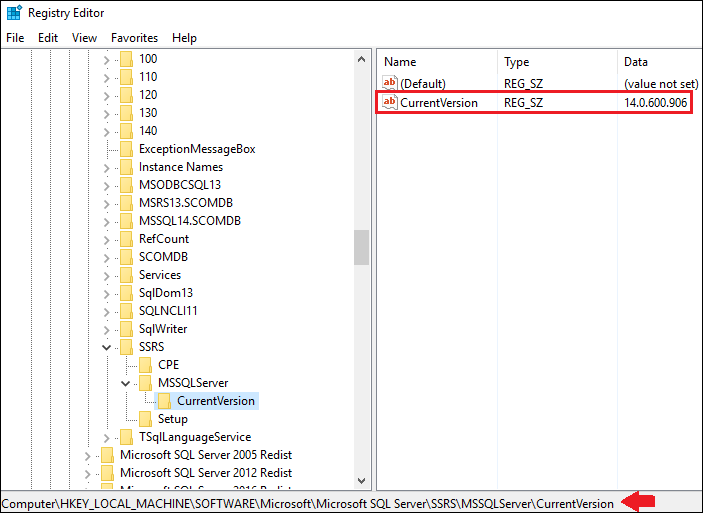Expand the Services key
Viewport: 703px width, 513px height.
click(106, 275)
